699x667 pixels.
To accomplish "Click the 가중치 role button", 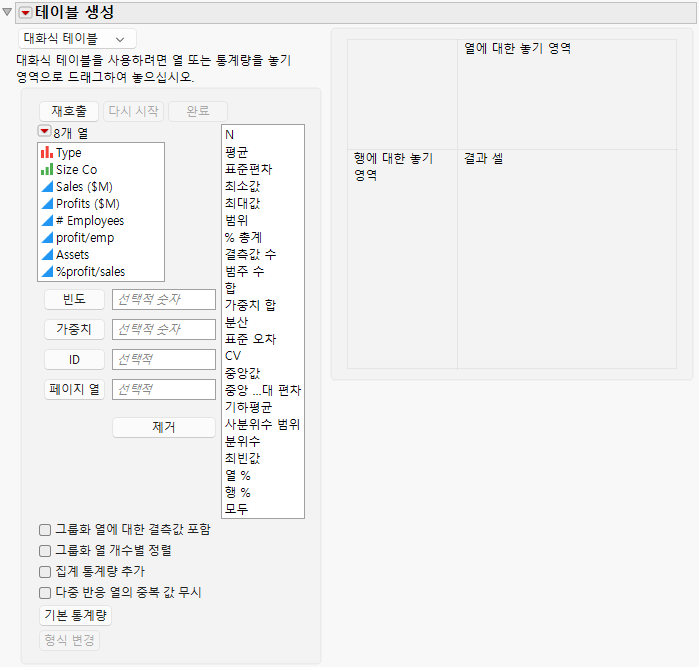I will coord(74,329).
